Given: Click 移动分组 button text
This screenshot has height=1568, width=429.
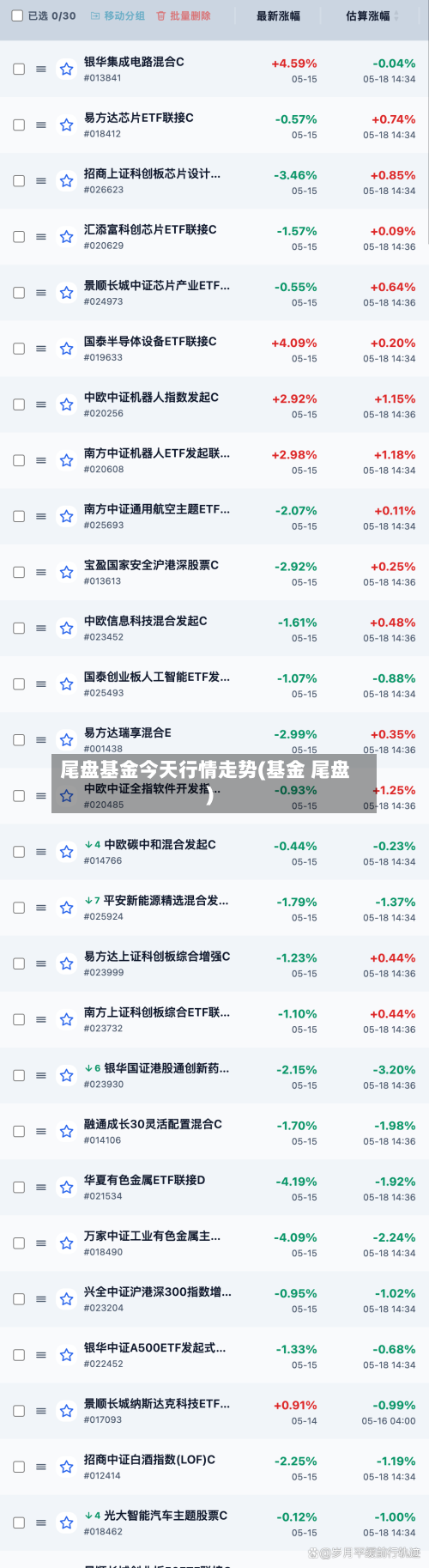Looking at the screenshot, I should pos(124,15).
